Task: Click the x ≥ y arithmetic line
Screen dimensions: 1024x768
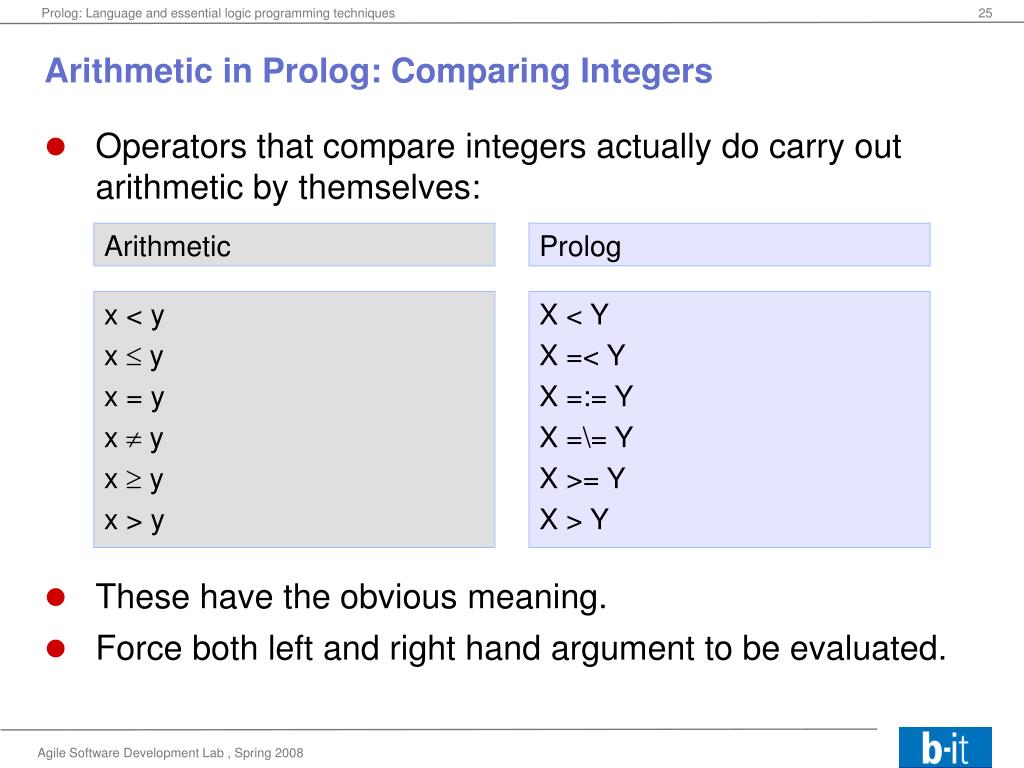Action: (134, 480)
